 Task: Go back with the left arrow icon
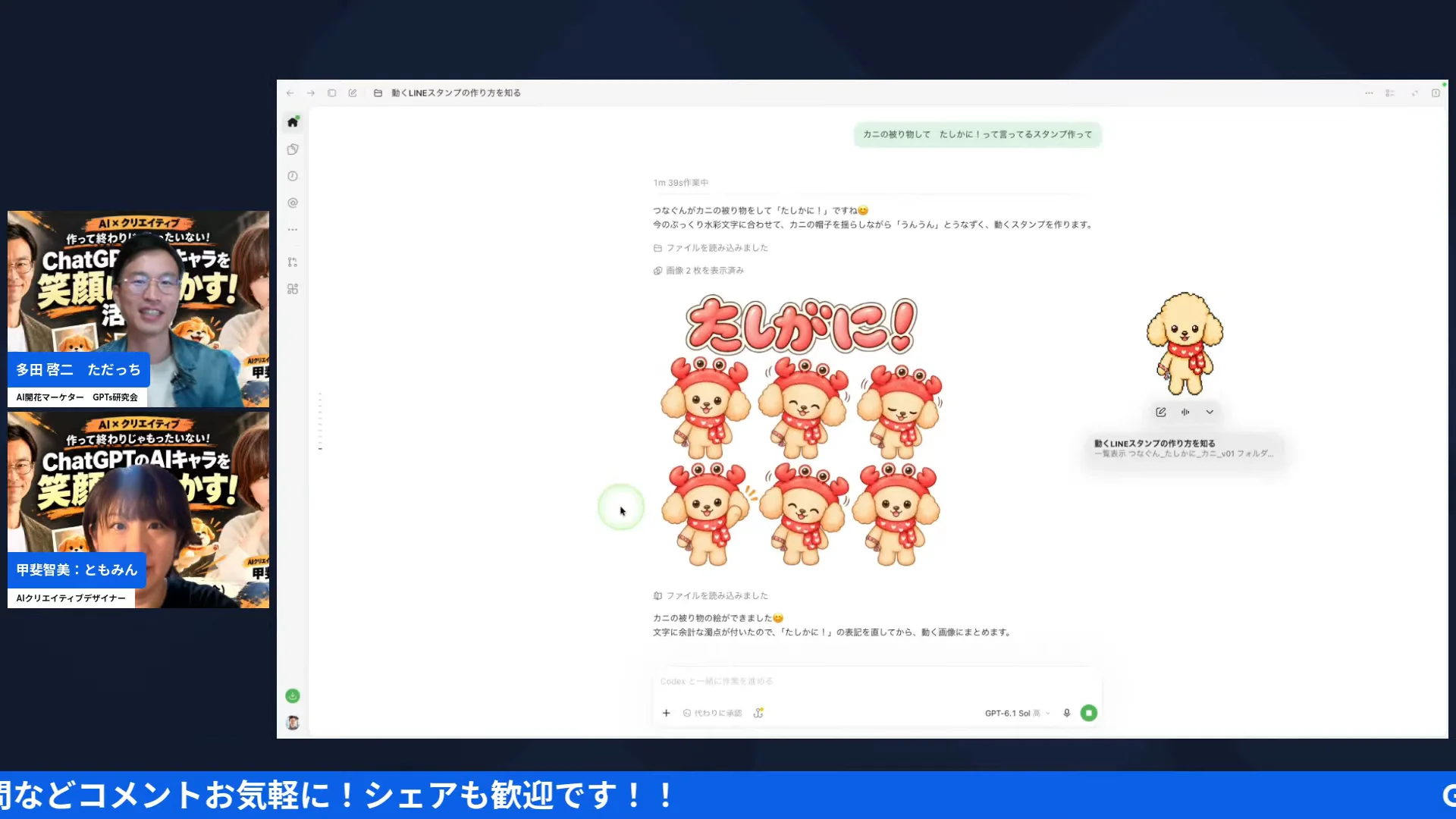coord(290,93)
